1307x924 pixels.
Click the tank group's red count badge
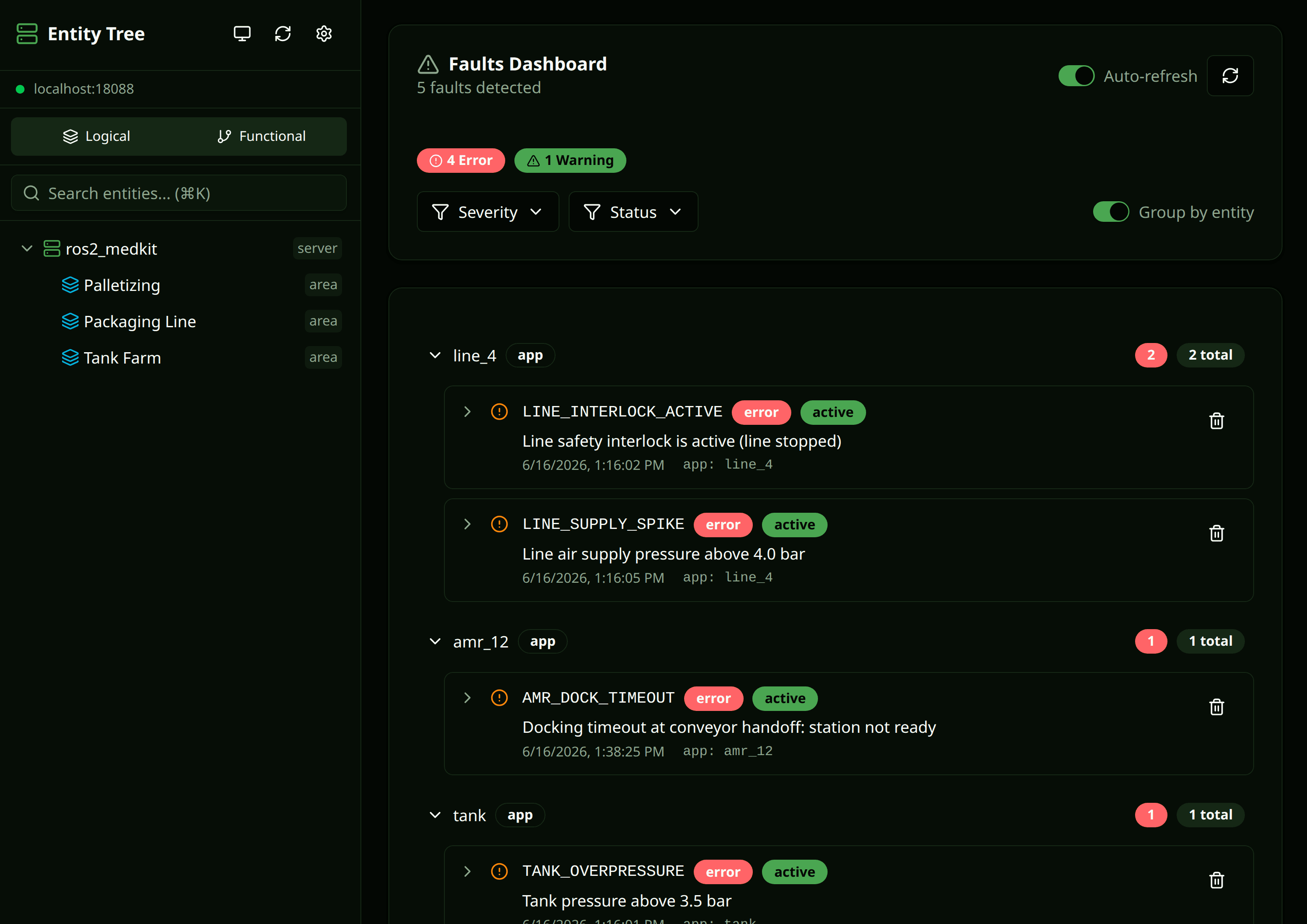click(1151, 815)
